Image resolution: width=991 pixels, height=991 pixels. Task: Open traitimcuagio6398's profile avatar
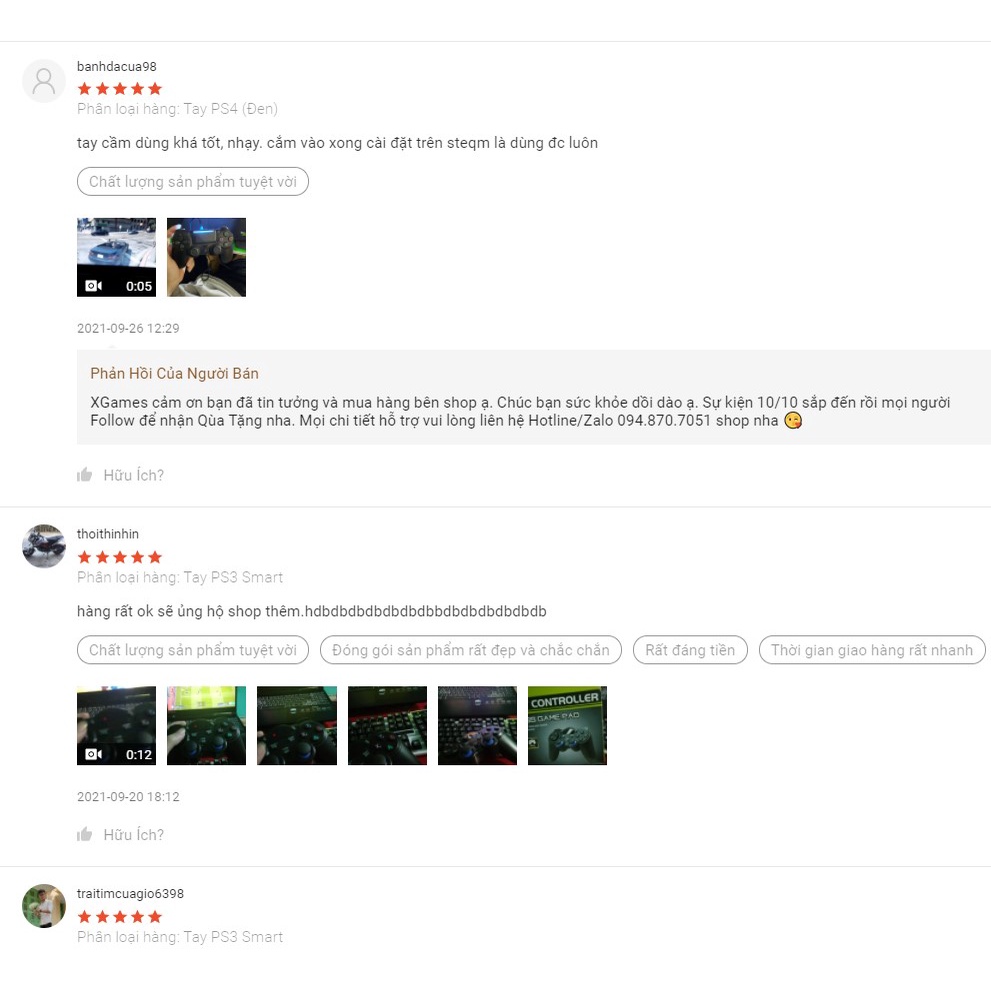click(44, 906)
